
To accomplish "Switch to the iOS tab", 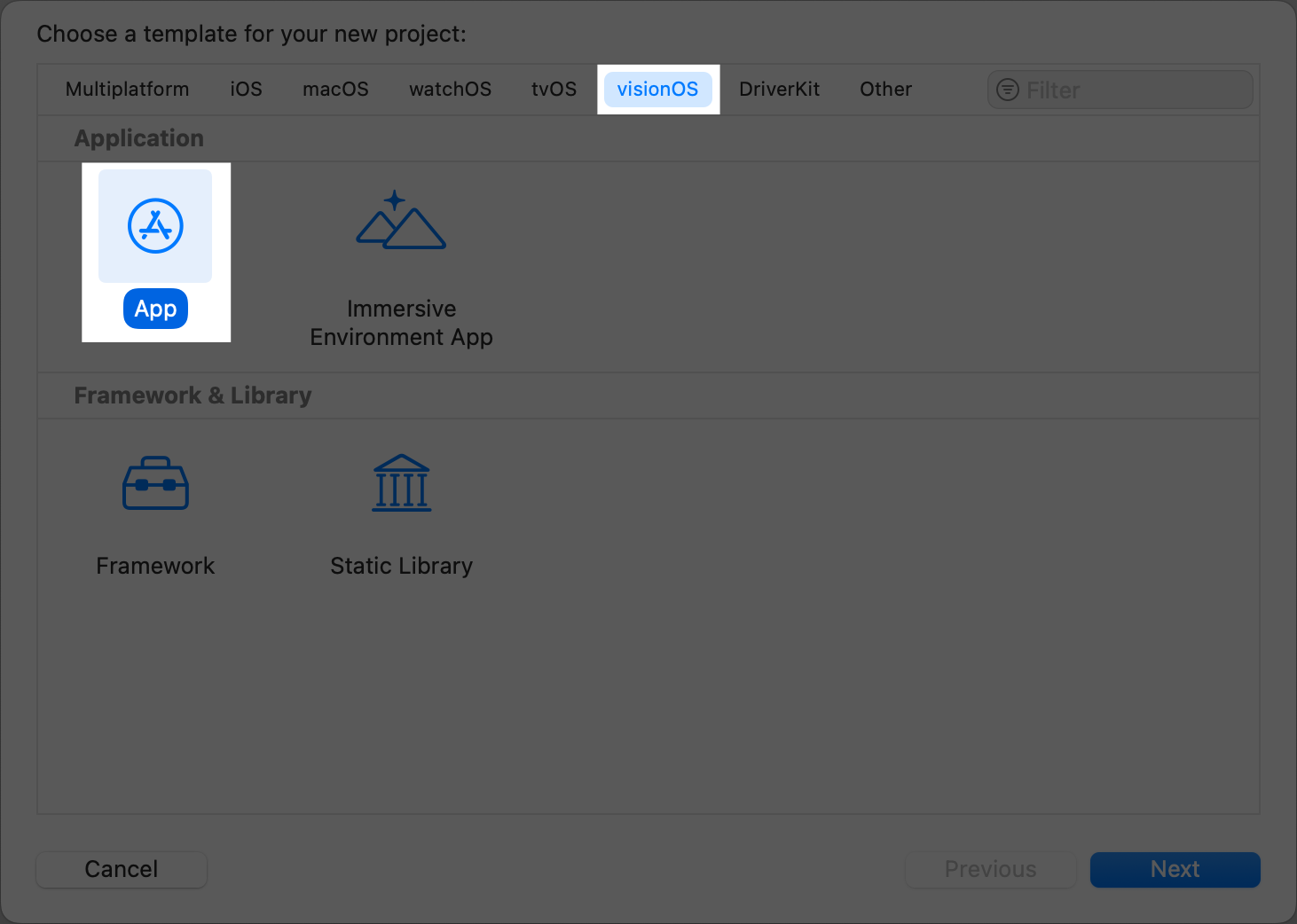I will tap(246, 89).
